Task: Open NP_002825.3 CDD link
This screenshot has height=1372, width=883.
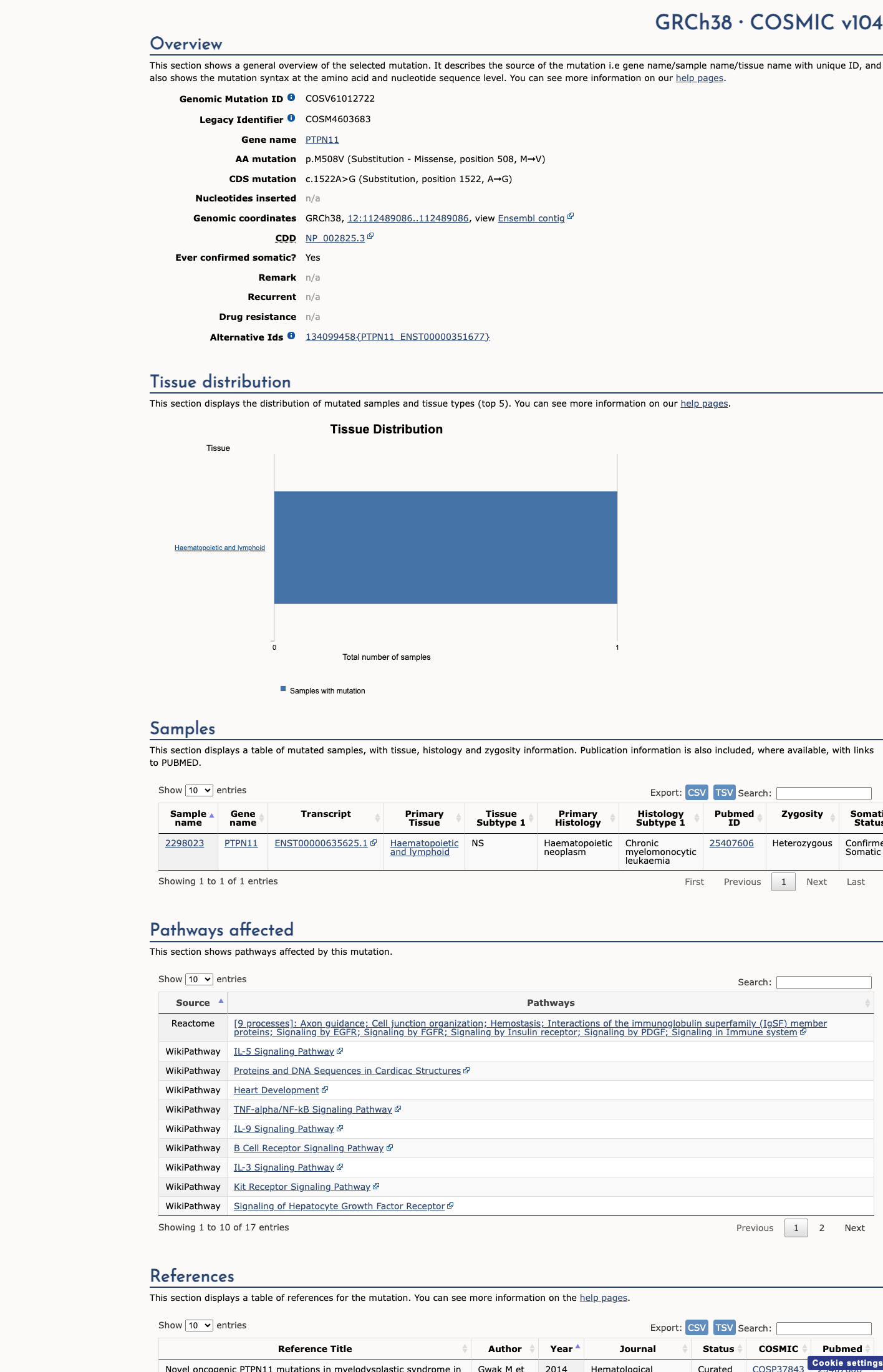Action: click(x=335, y=238)
